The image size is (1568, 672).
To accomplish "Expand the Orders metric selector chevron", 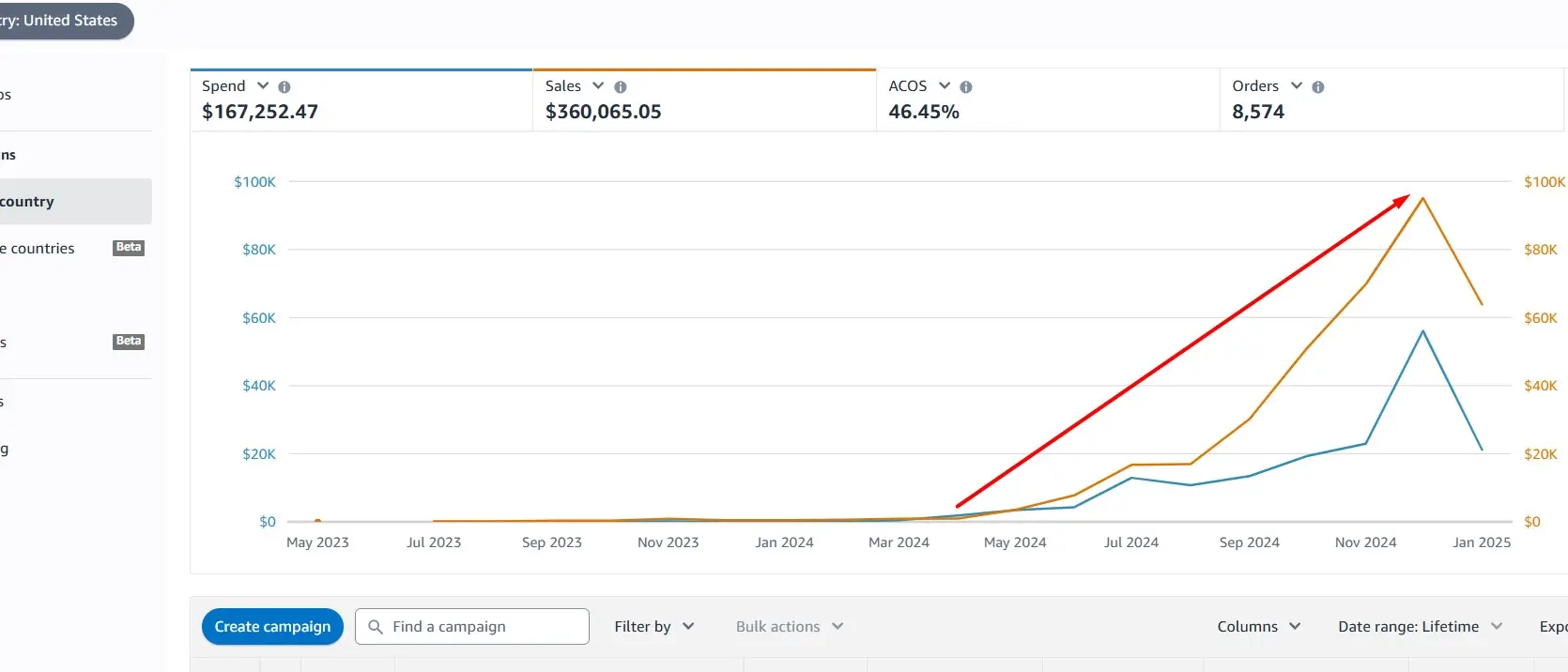I will coord(1297,85).
